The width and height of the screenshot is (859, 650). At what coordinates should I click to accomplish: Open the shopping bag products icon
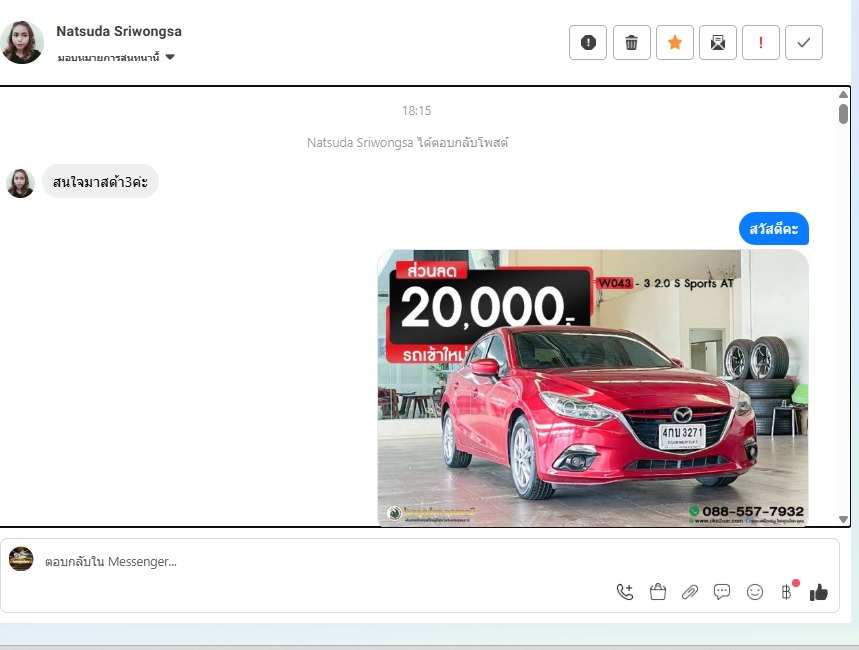click(658, 592)
